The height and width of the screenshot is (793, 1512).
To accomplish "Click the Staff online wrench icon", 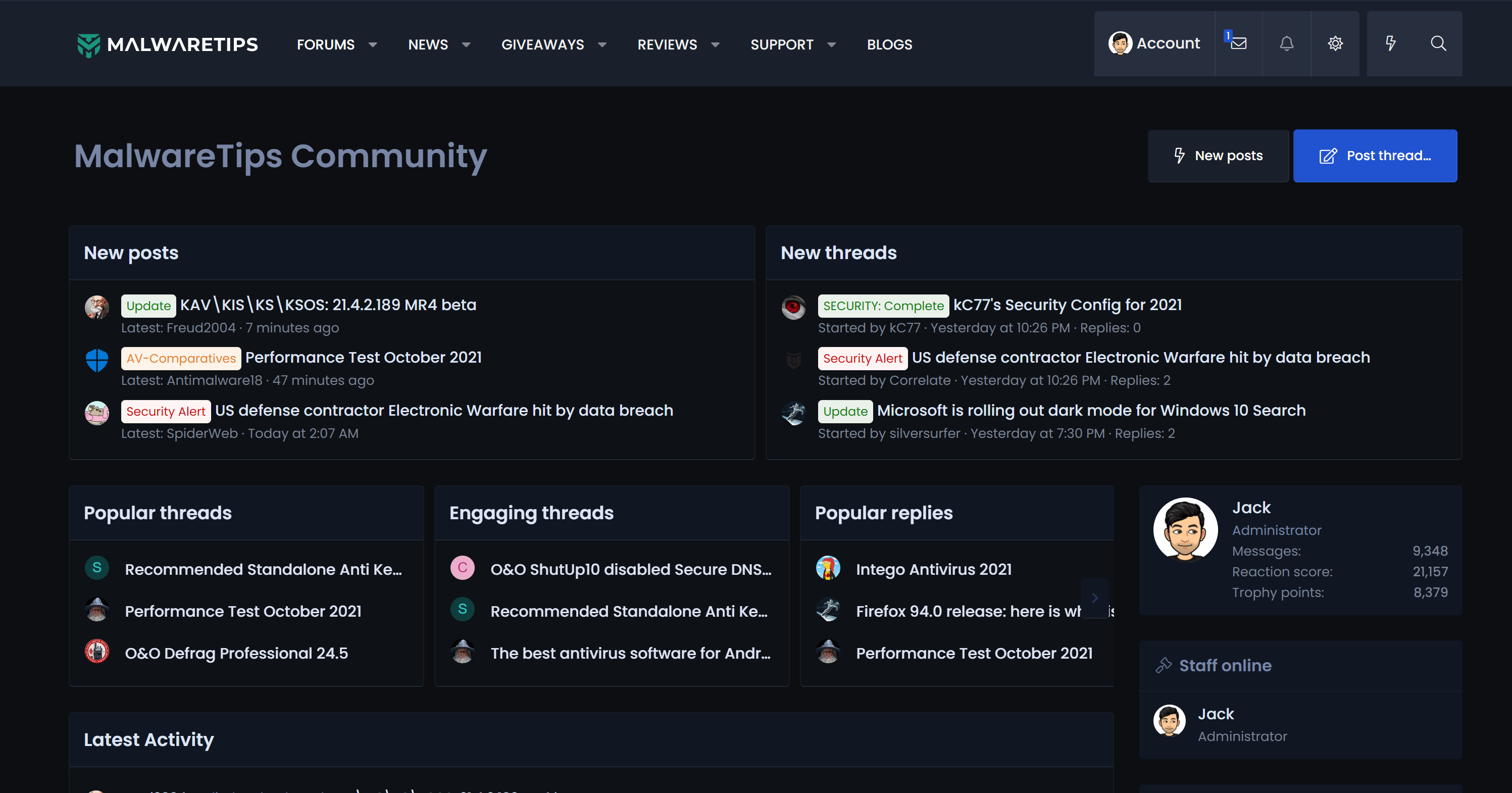I will click(1164, 665).
